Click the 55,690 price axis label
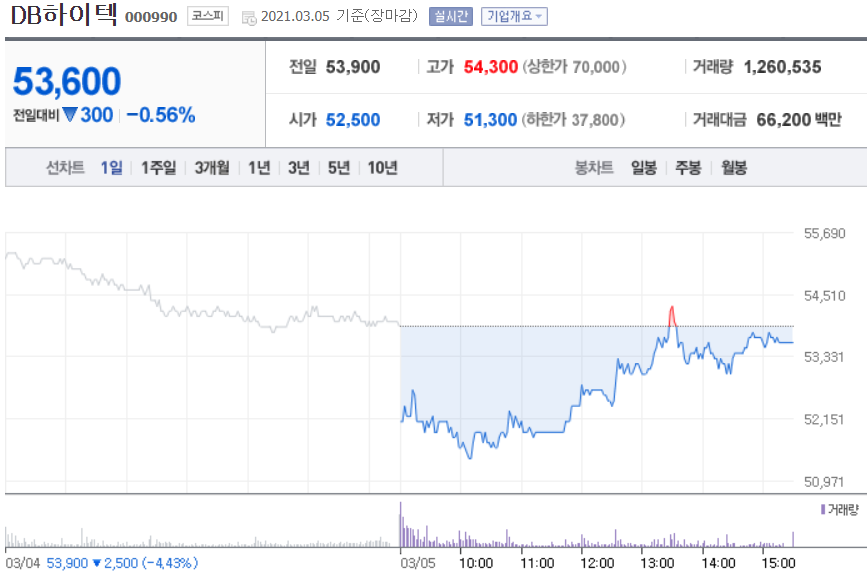This screenshot has height=581, width=867. (824, 233)
